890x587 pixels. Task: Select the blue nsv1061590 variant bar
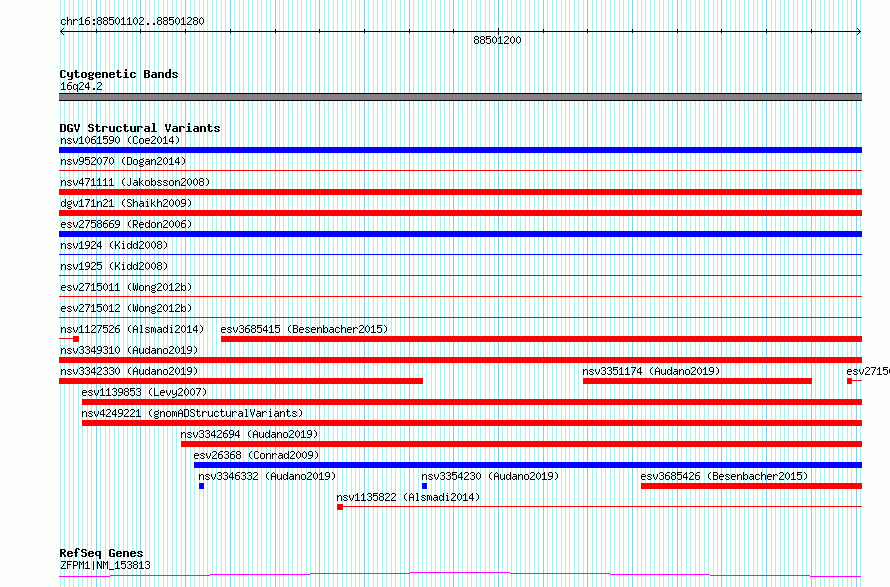[x=460, y=150]
